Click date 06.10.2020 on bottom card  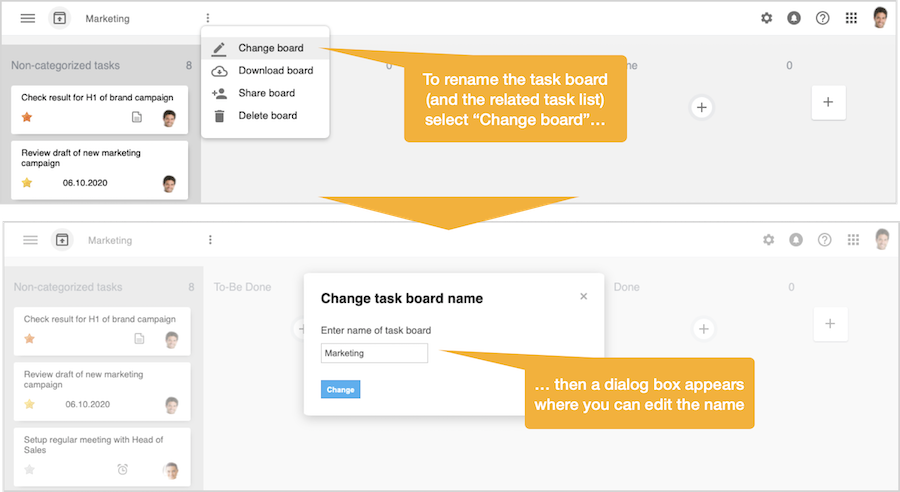click(x=87, y=404)
